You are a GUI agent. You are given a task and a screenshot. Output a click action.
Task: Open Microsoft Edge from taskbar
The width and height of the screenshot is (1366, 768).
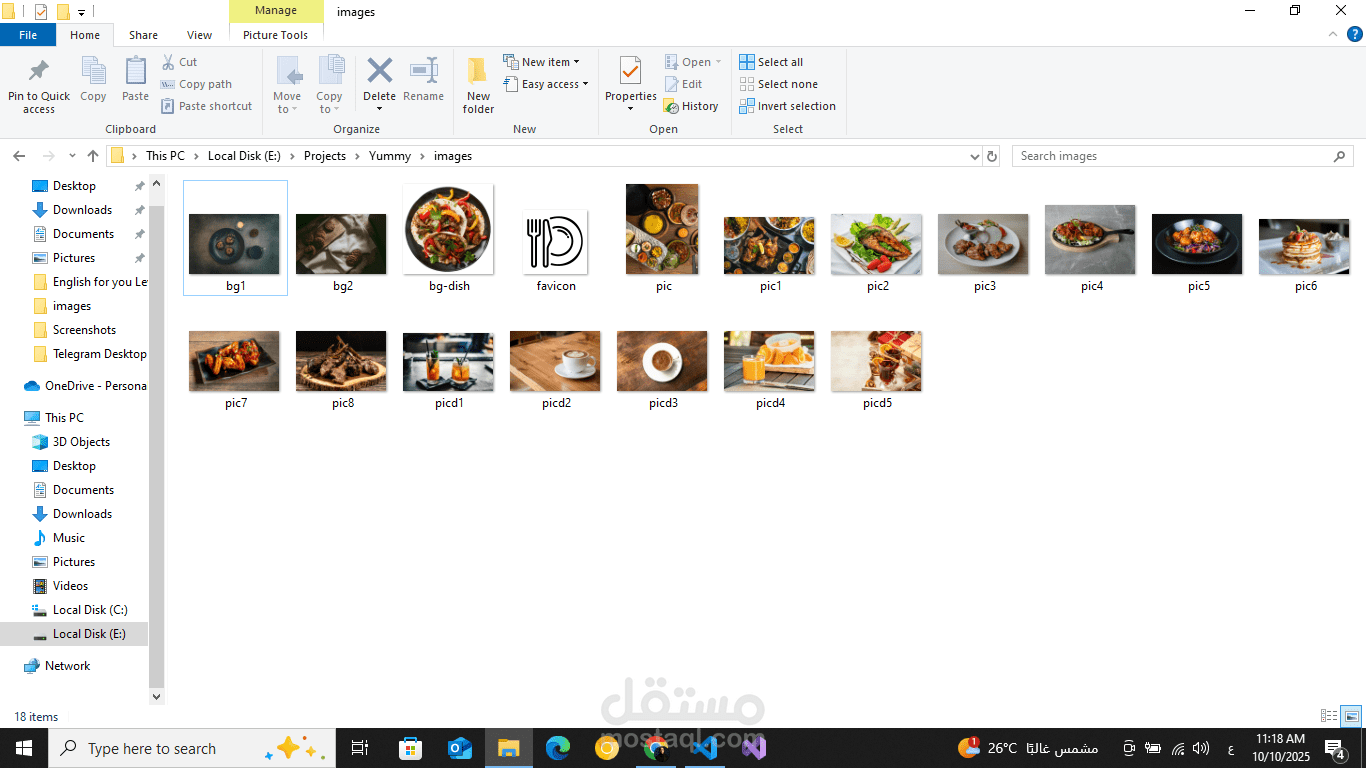(x=558, y=748)
